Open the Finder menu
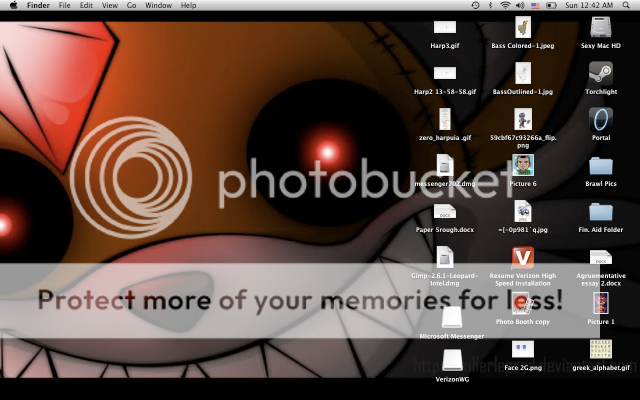This screenshot has width=640, height=400. 38,5
